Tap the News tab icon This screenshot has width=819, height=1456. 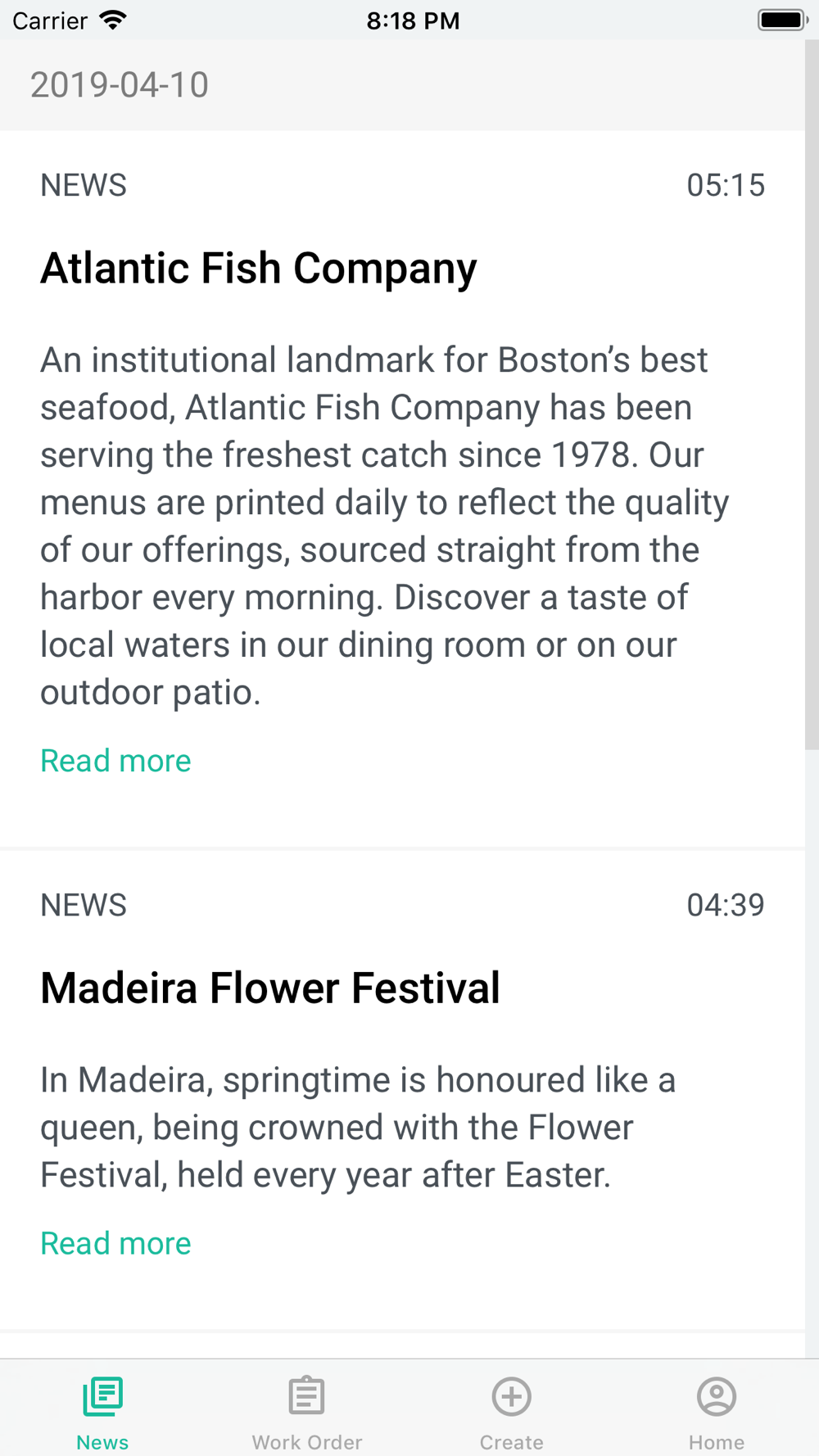tap(102, 1396)
